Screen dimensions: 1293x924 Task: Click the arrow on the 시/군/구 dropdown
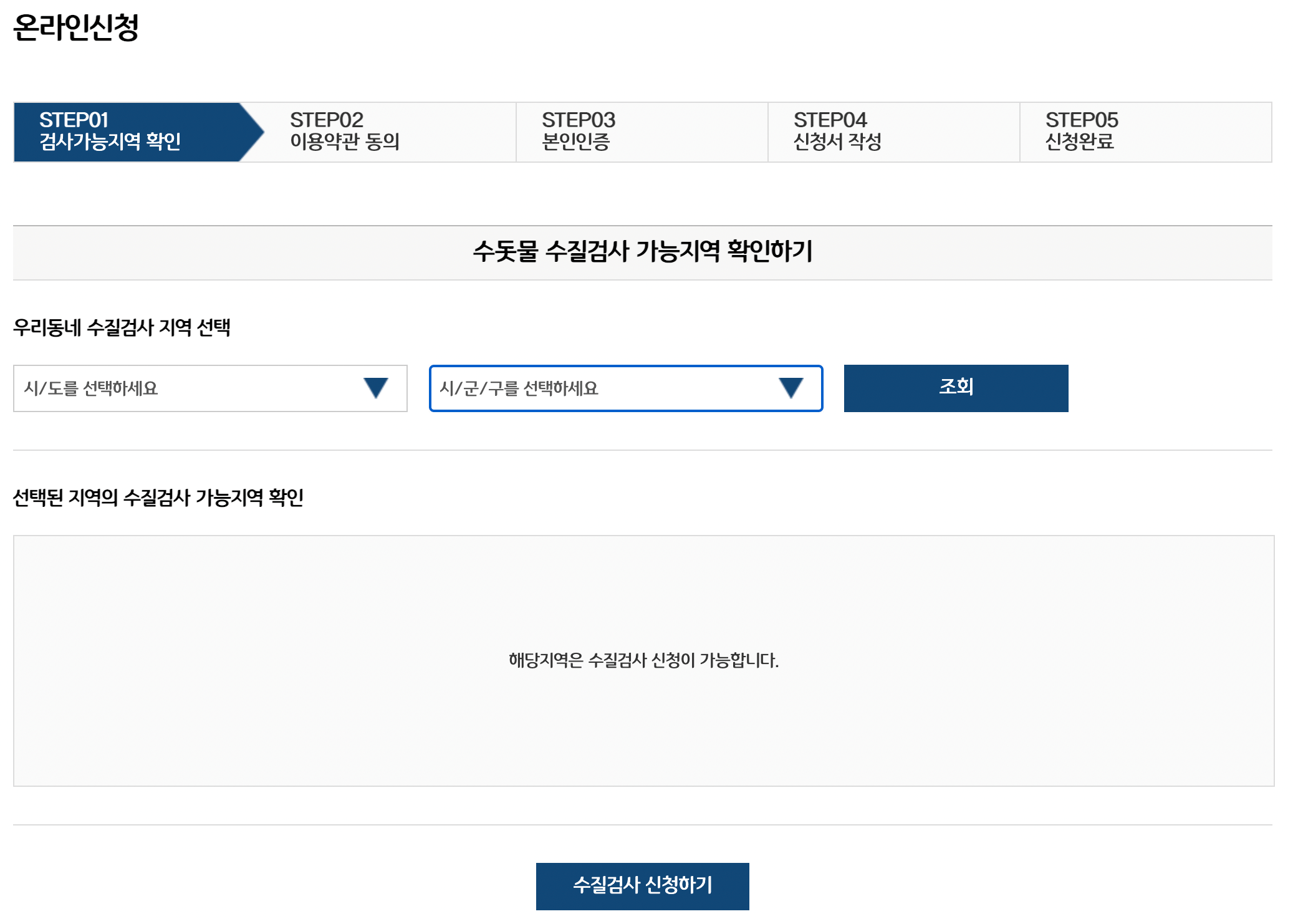790,389
